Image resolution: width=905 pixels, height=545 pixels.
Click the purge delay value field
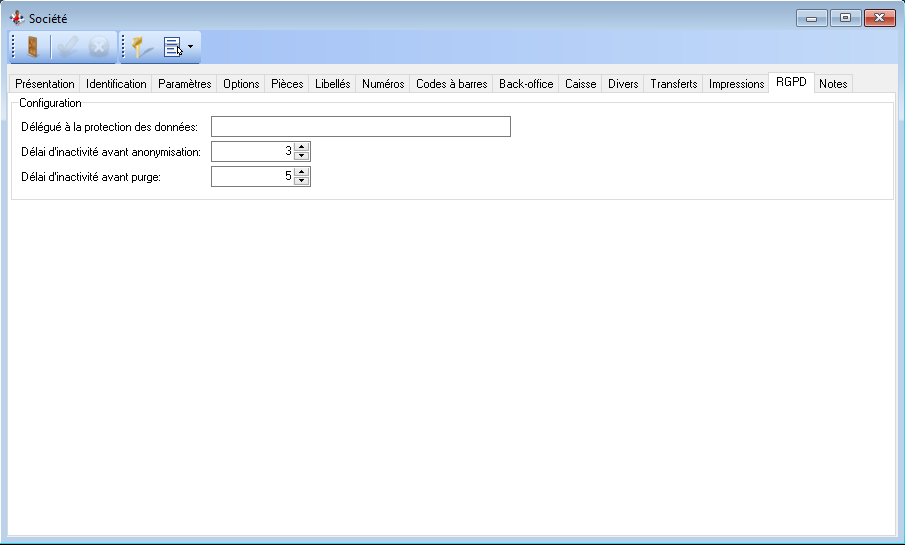coord(252,176)
